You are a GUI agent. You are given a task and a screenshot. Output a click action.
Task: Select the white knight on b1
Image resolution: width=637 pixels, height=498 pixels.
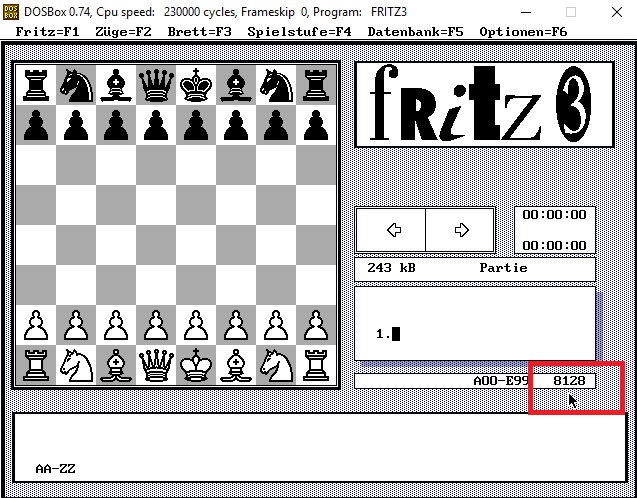(76, 365)
